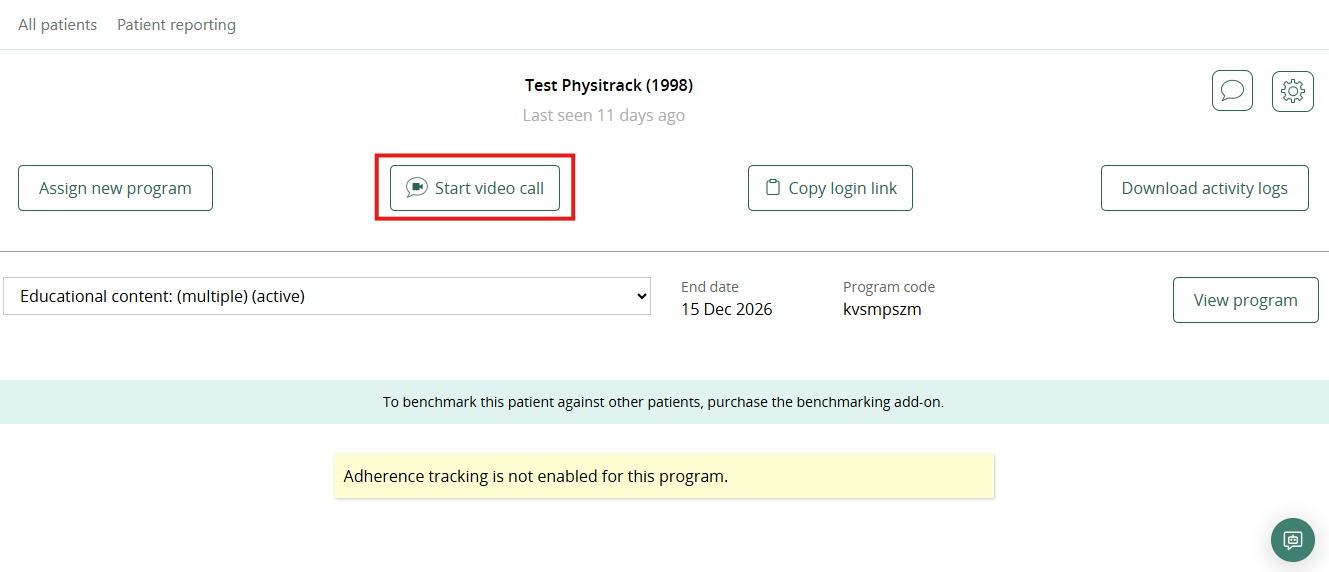Open the support chatbot bubble

click(x=1293, y=540)
